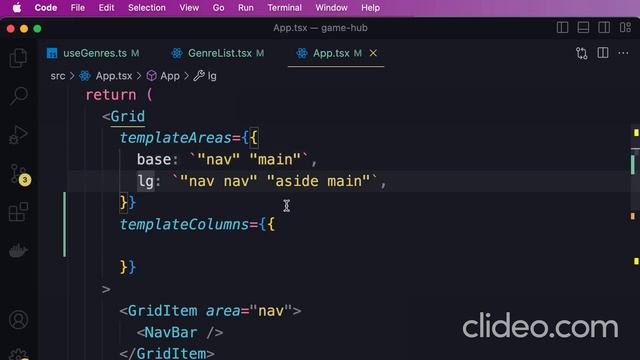The width and height of the screenshot is (640, 360).
Task: Open the Edit menu
Action: [x=106, y=8]
